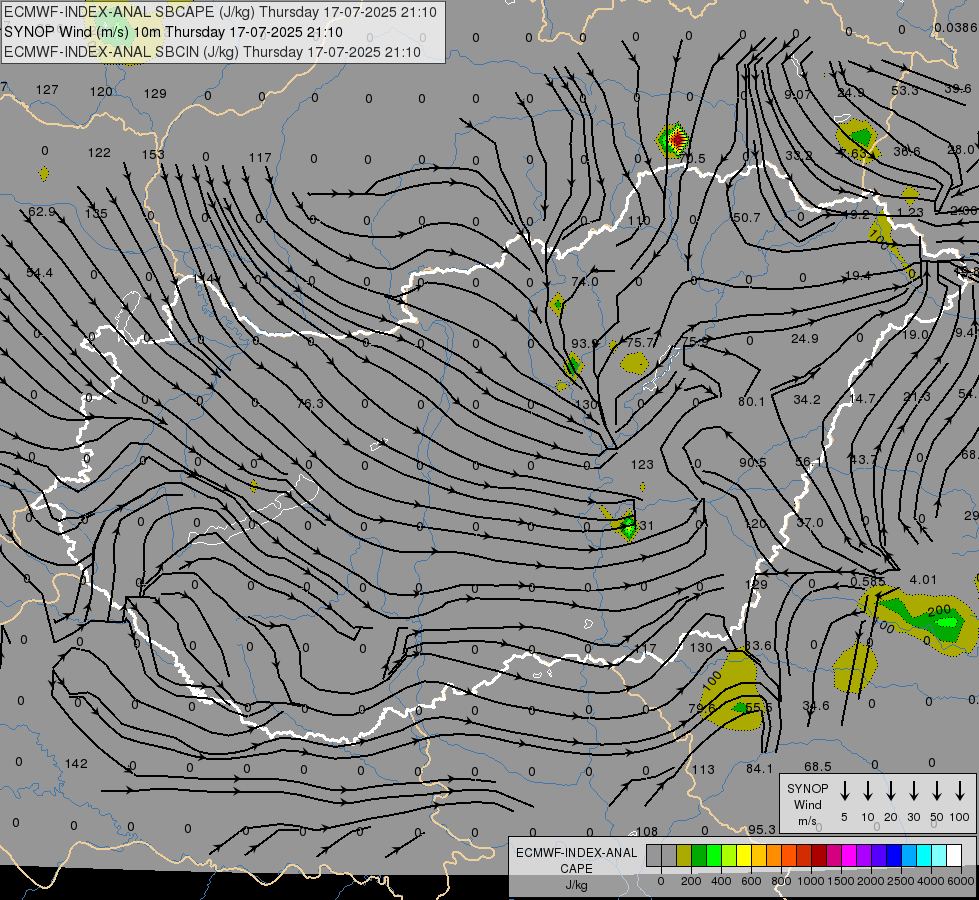Image resolution: width=979 pixels, height=900 pixels.
Task: Click the SYNOP Wind 10m title line
Action: click(173, 32)
